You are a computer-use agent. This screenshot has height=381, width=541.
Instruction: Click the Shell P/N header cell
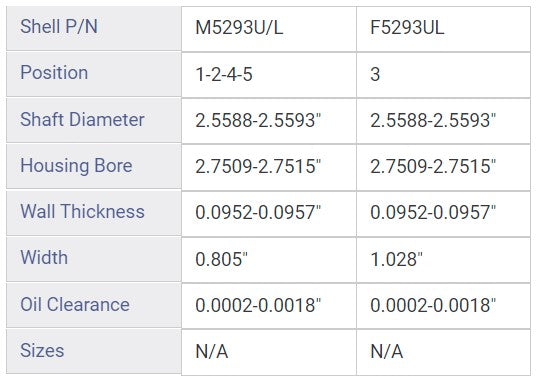pyautogui.click(x=94, y=28)
